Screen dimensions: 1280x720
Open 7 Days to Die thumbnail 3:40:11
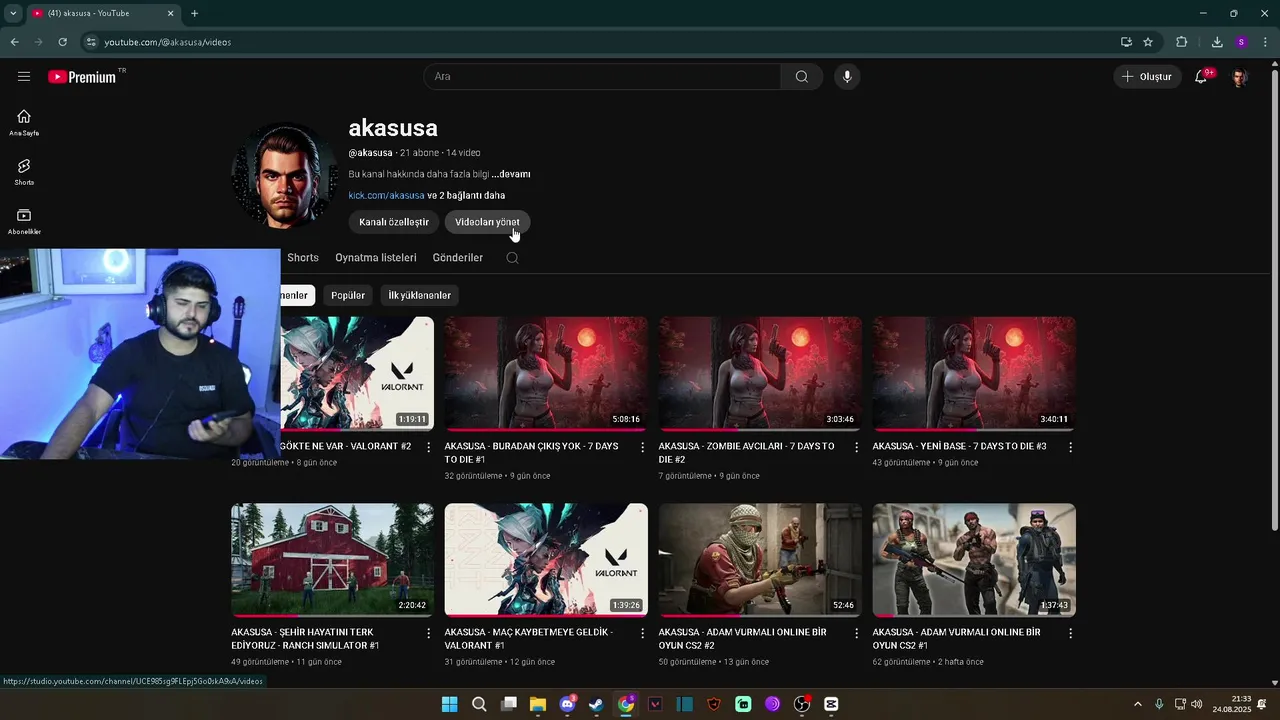pyautogui.click(x=974, y=374)
